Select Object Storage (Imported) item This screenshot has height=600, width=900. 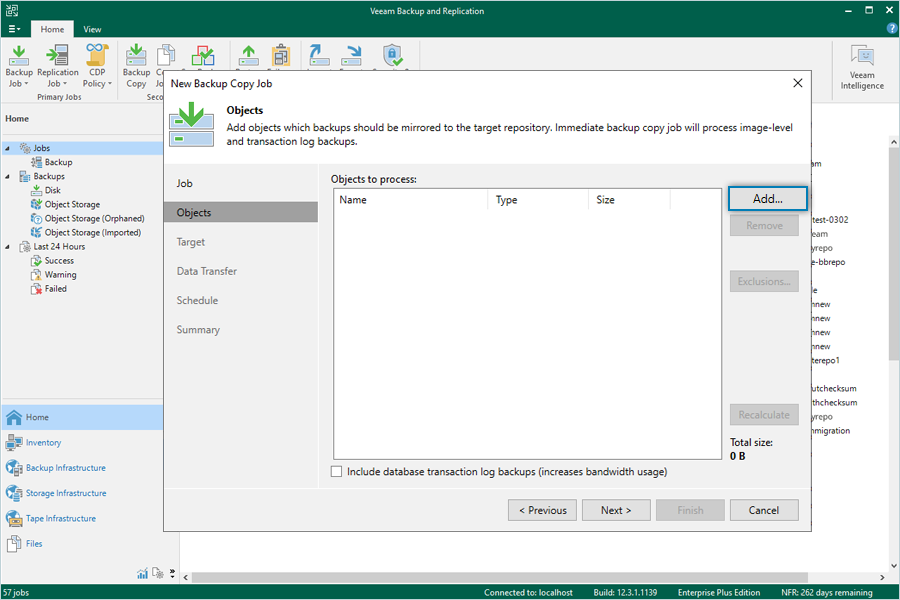pos(92,233)
